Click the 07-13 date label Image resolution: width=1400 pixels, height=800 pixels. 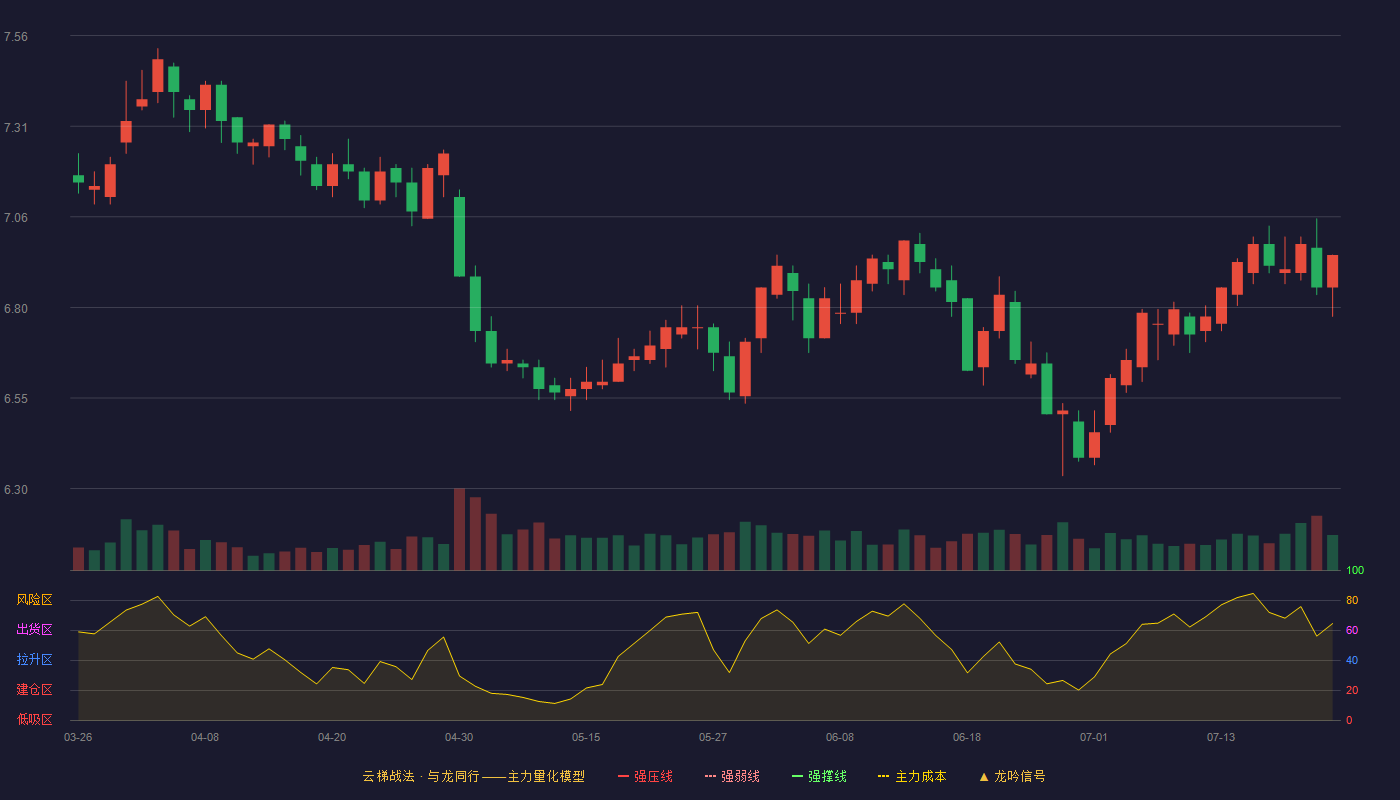coord(1221,737)
